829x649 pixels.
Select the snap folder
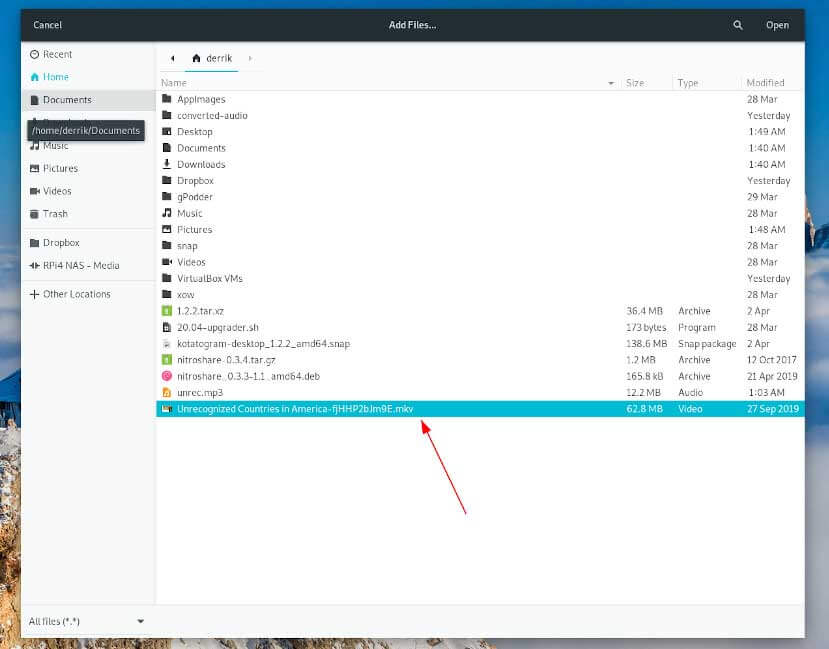(x=480, y=246)
